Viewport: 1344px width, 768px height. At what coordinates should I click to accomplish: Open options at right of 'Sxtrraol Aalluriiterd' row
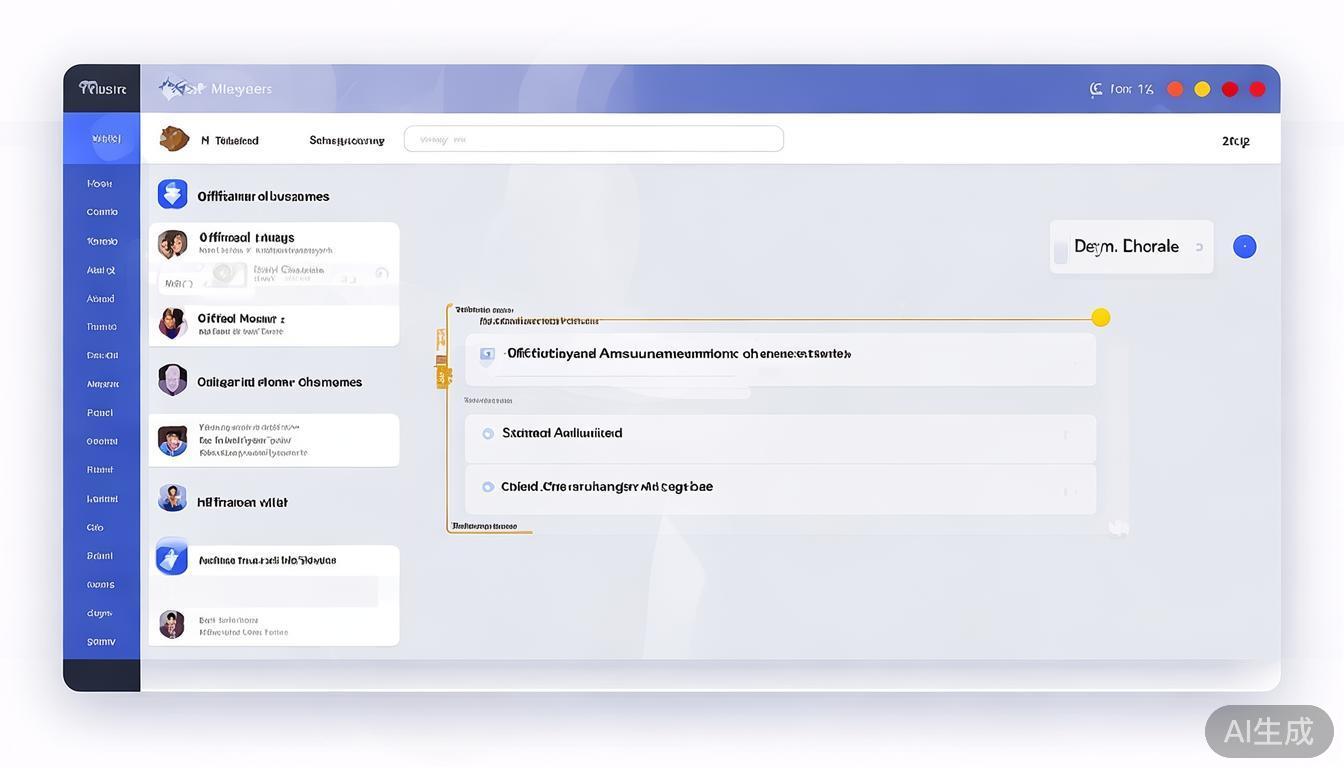click(1065, 434)
